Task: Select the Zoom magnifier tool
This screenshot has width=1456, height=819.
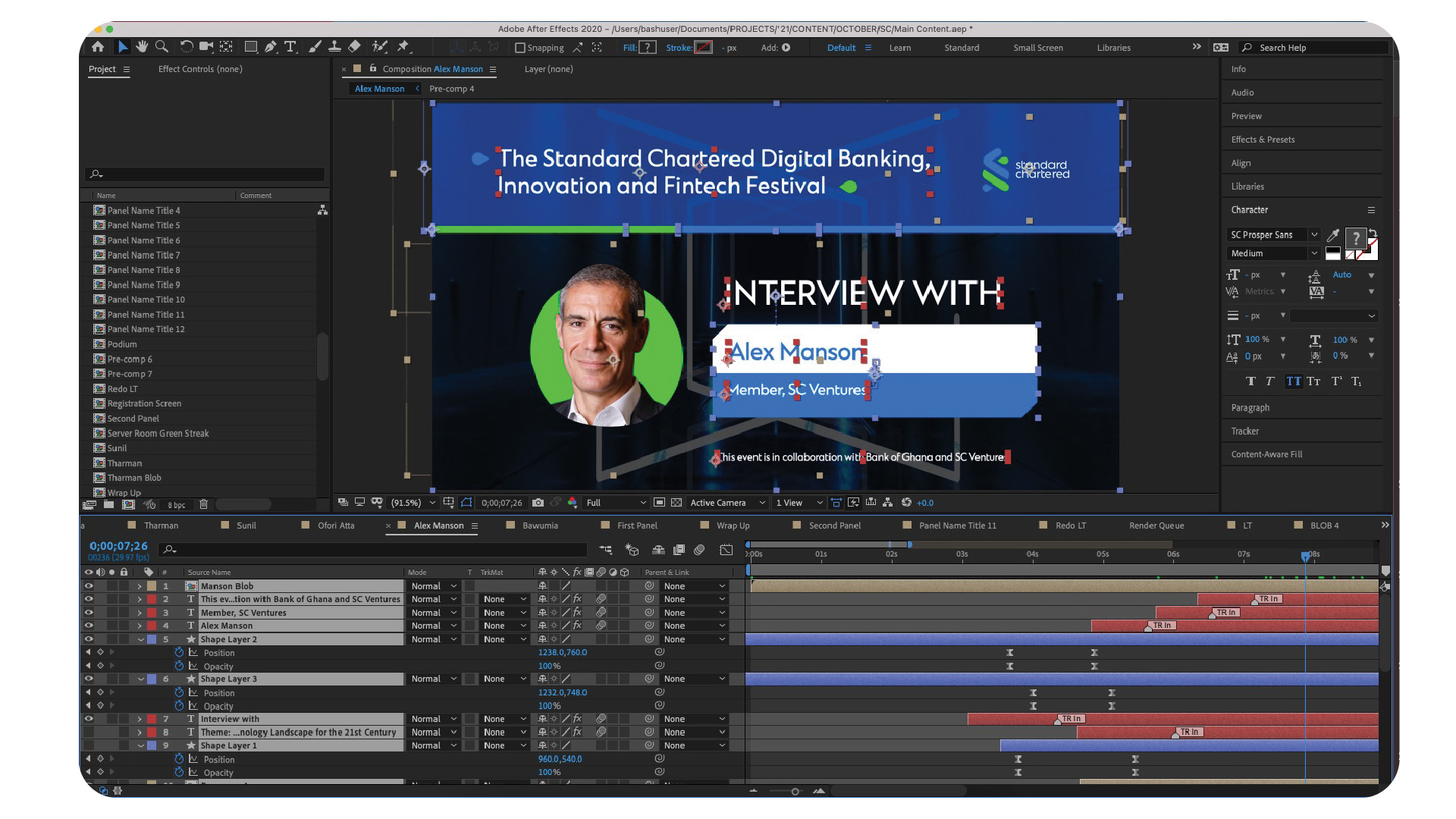Action: click(162, 47)
